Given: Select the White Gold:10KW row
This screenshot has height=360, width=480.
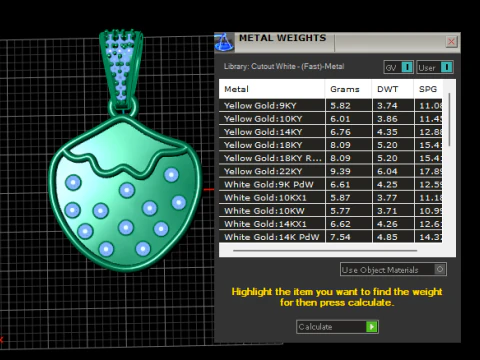Looking at the screenshot, I should coord(331,211).
